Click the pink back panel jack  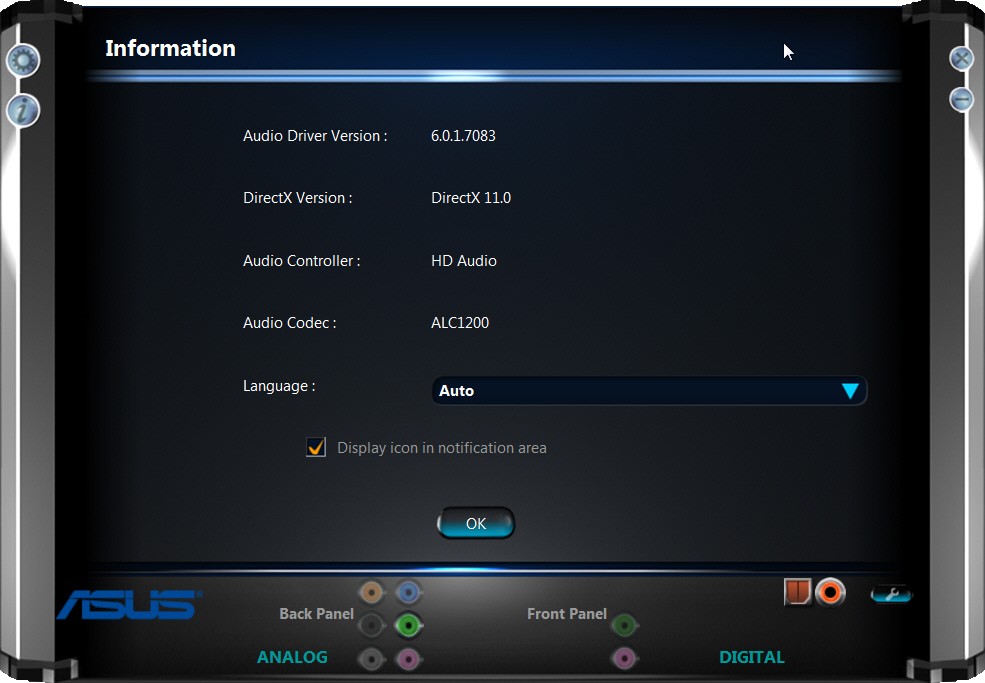coord(408,658)
